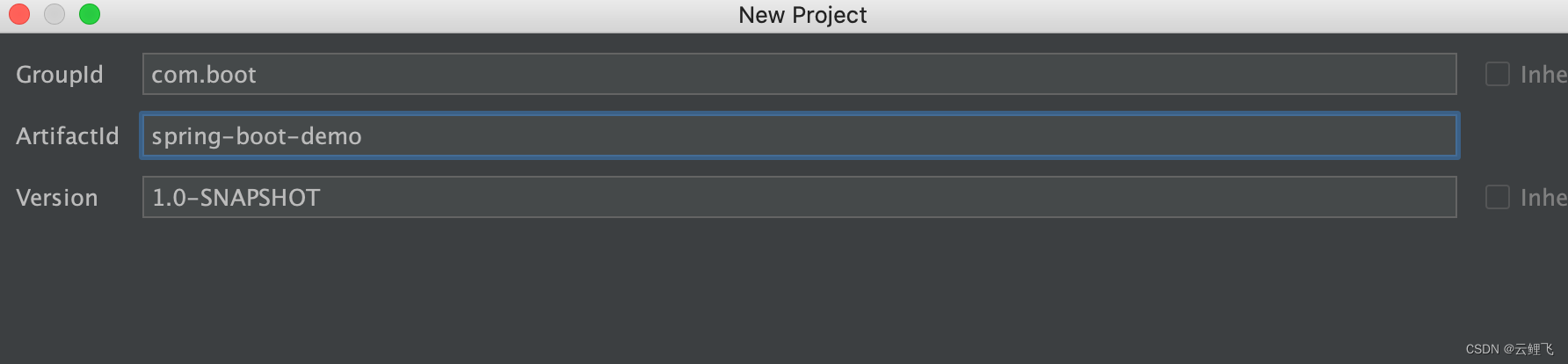The width and height of the screenshot is (1568, 364).
Task: Select the ArtifactId label
Action: 68,136
